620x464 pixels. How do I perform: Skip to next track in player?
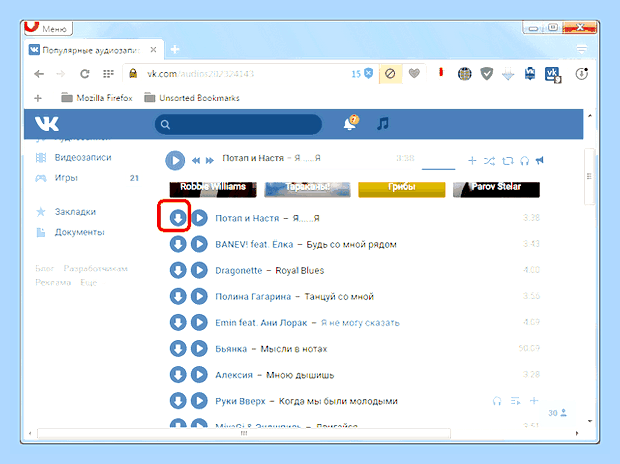(210, 160)
